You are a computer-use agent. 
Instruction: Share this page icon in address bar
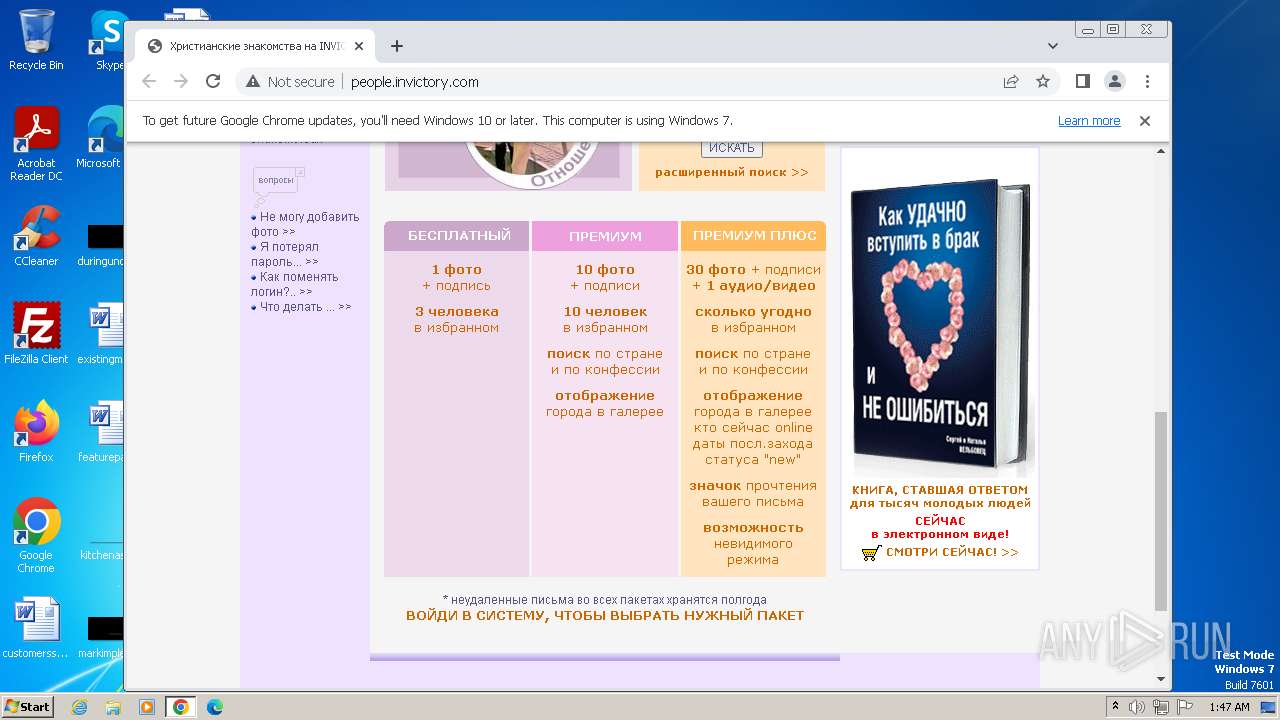[x=1011, y=82]
